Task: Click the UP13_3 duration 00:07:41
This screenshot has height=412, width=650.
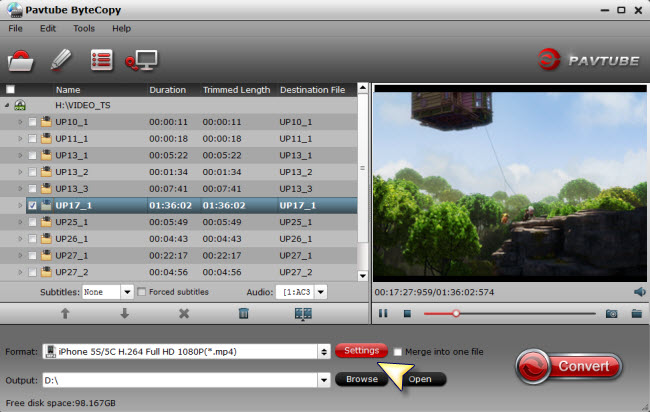Action: coord(168,189)
